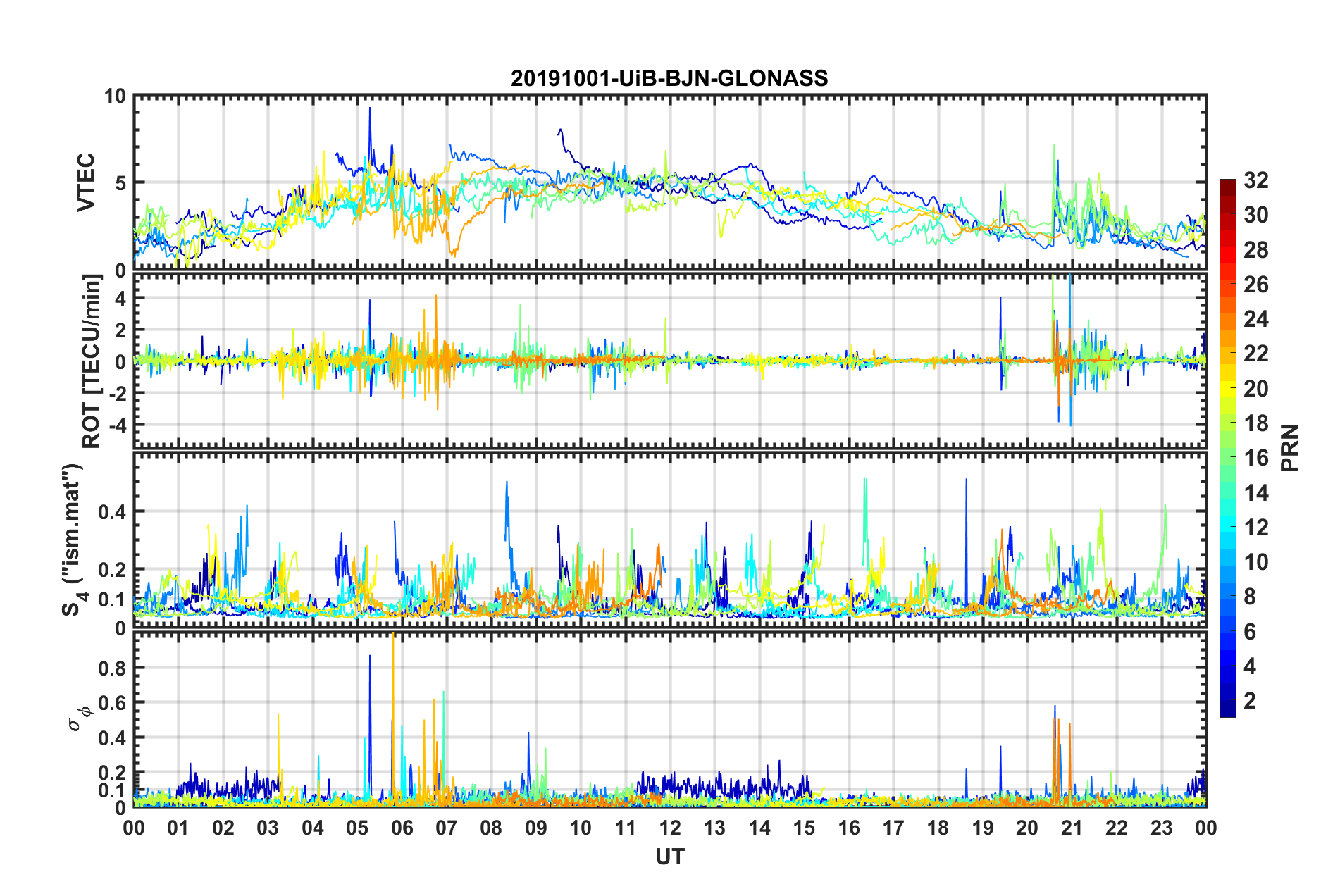Click x-axis tick label 09

[x=536, y=828]
